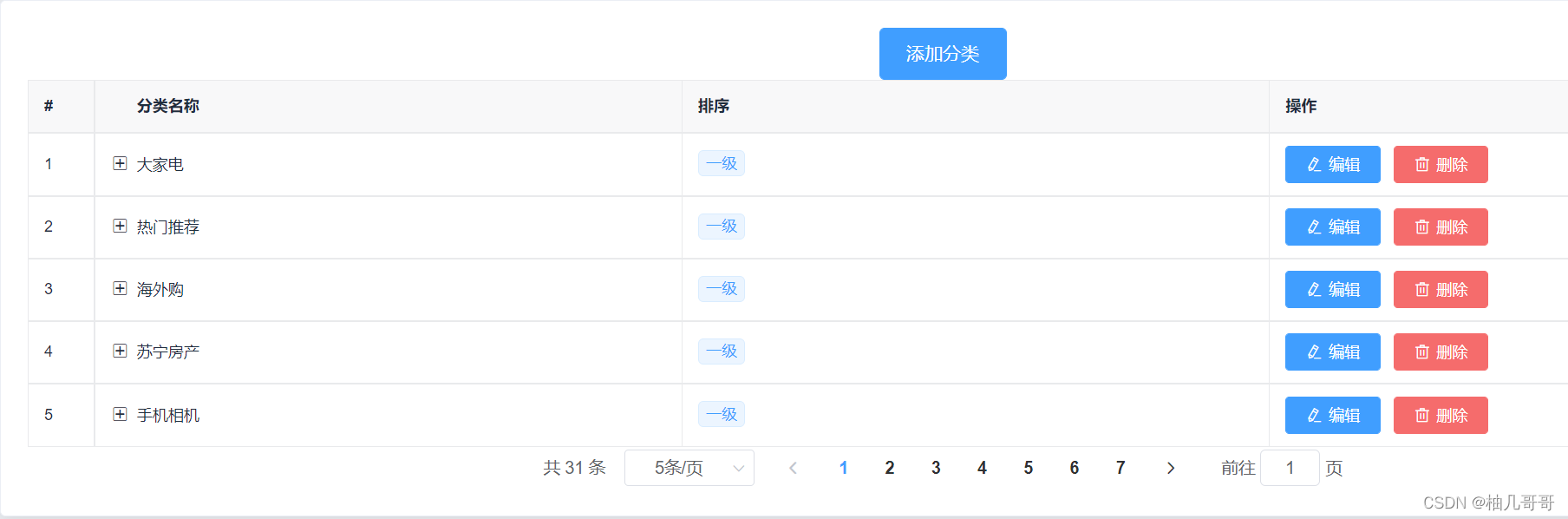
Task: Expand the 大家电 category row
Action: point(120,163)
